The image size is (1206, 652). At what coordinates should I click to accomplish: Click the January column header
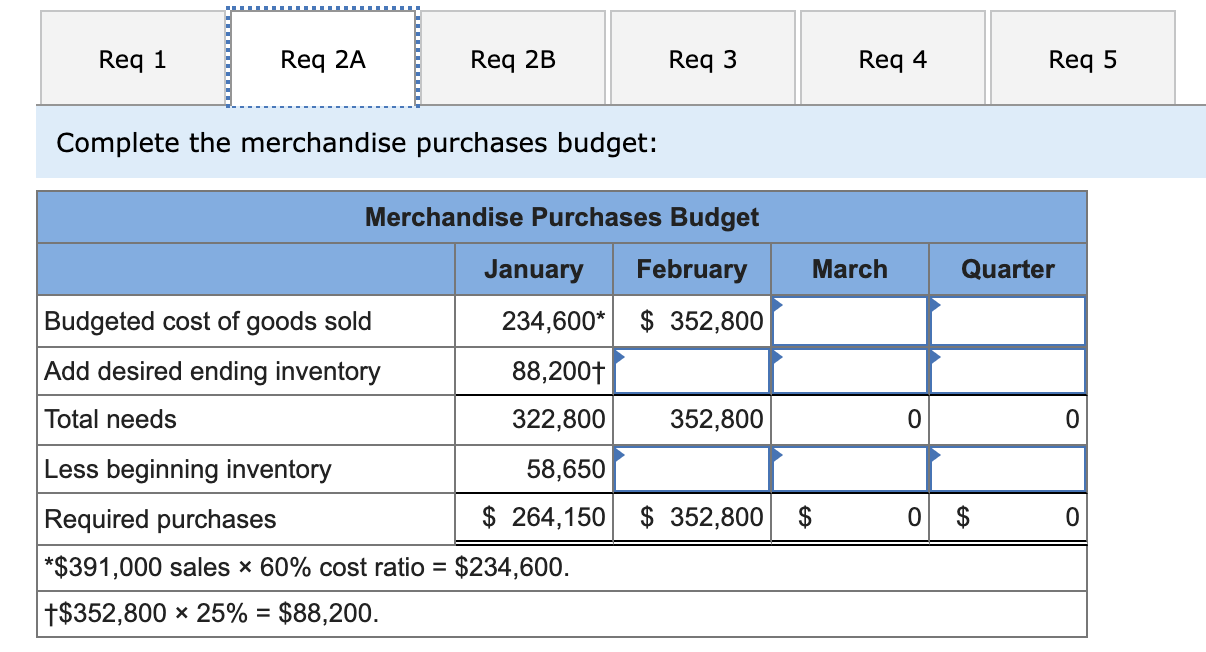[534, 269]
